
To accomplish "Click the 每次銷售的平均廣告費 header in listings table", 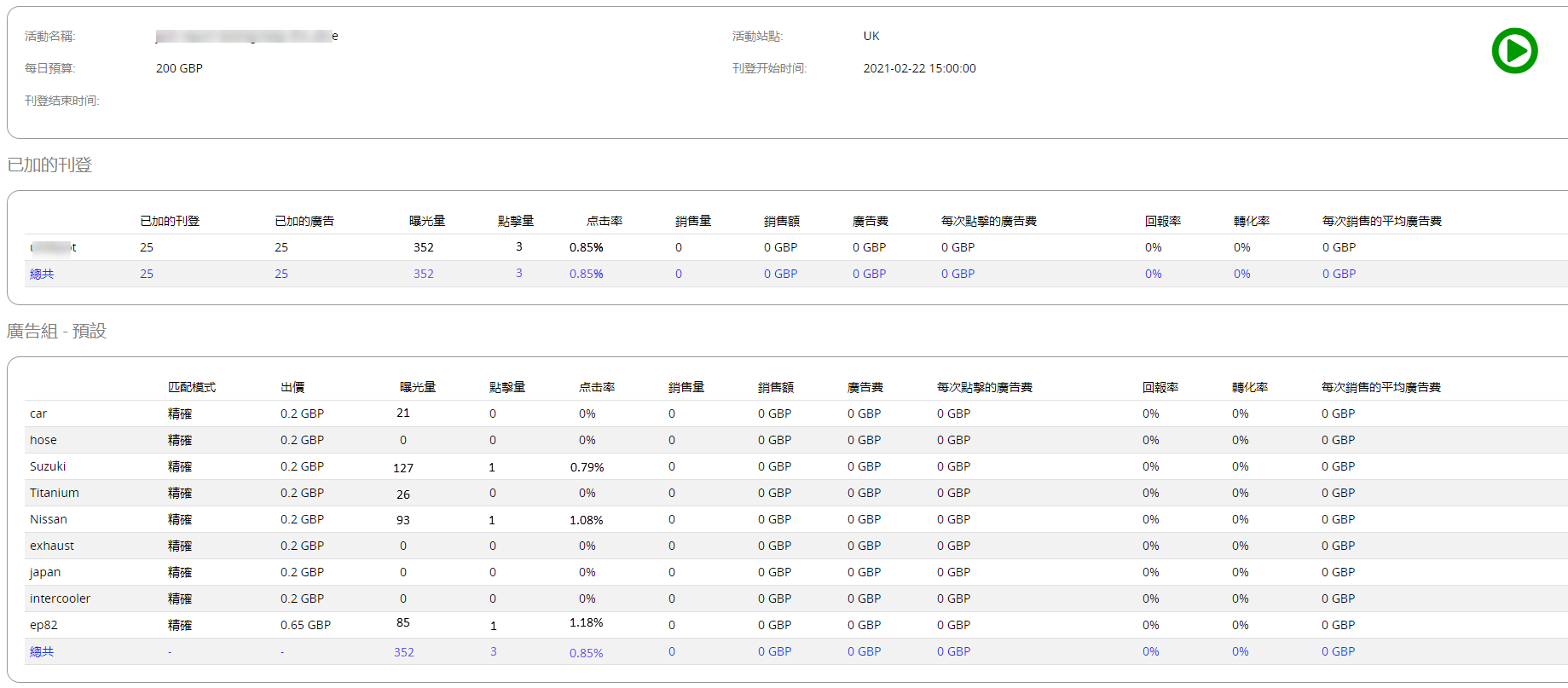I will [x=1382, y=221].
